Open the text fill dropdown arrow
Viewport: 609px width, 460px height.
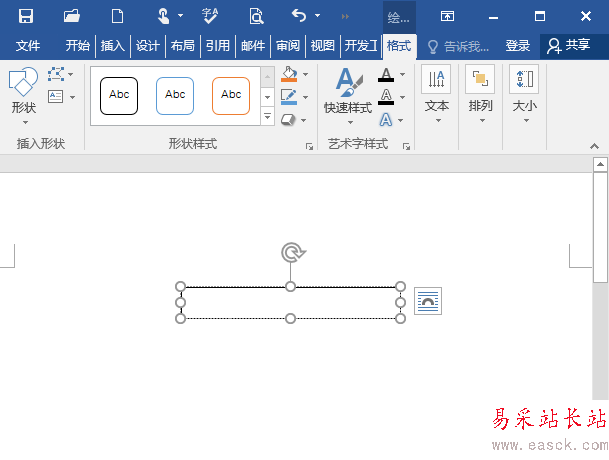pyautogui.click(x=403, y=74)
